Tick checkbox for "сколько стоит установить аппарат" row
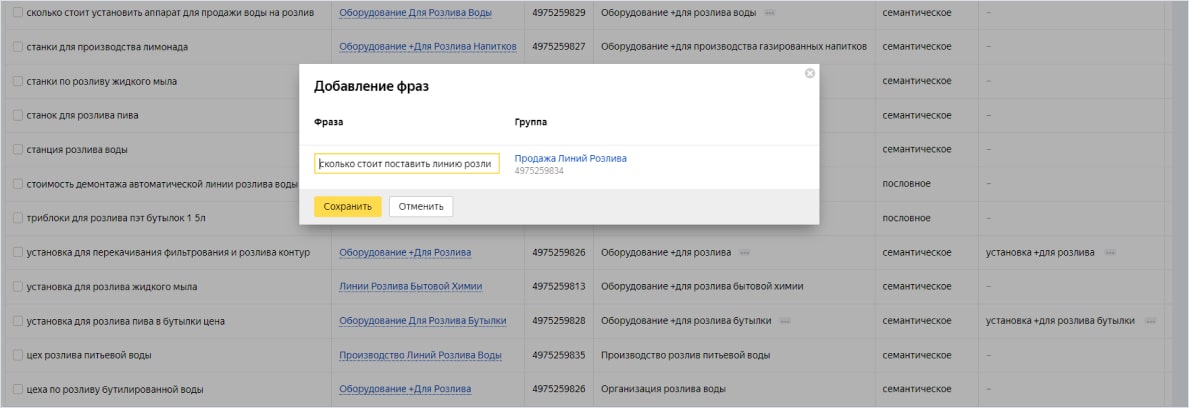 click(18, 13)
